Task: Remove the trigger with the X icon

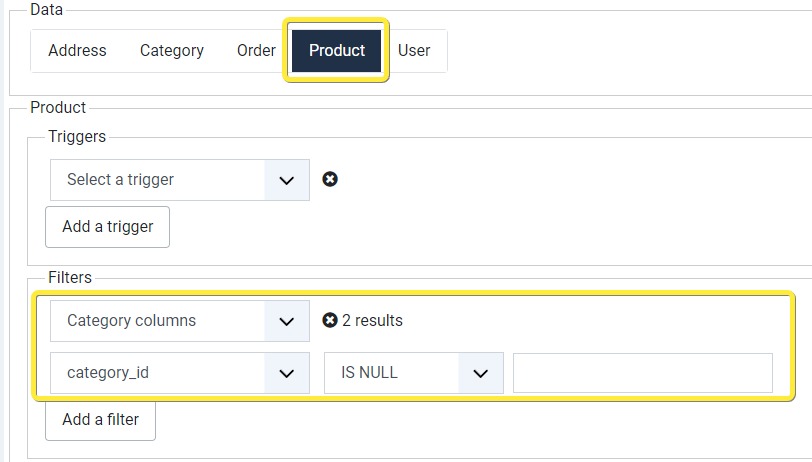Action: (x=330, y=179)
